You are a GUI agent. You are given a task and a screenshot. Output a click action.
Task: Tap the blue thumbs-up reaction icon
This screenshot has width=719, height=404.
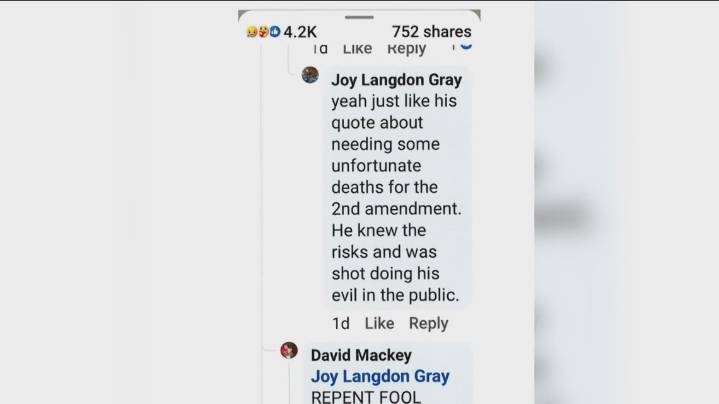(275, 32)
